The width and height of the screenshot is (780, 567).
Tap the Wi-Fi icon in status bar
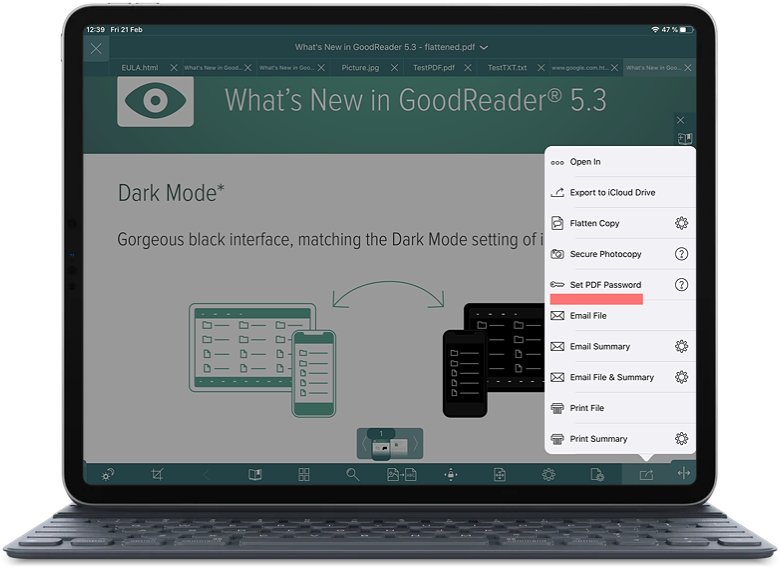pyautogui.click(x=655, y=30)
